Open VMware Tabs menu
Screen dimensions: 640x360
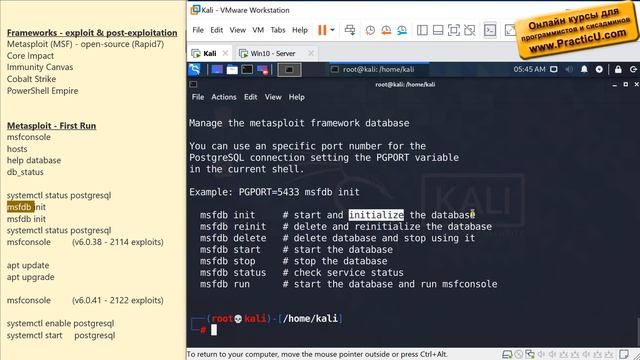tap(278, 30)
